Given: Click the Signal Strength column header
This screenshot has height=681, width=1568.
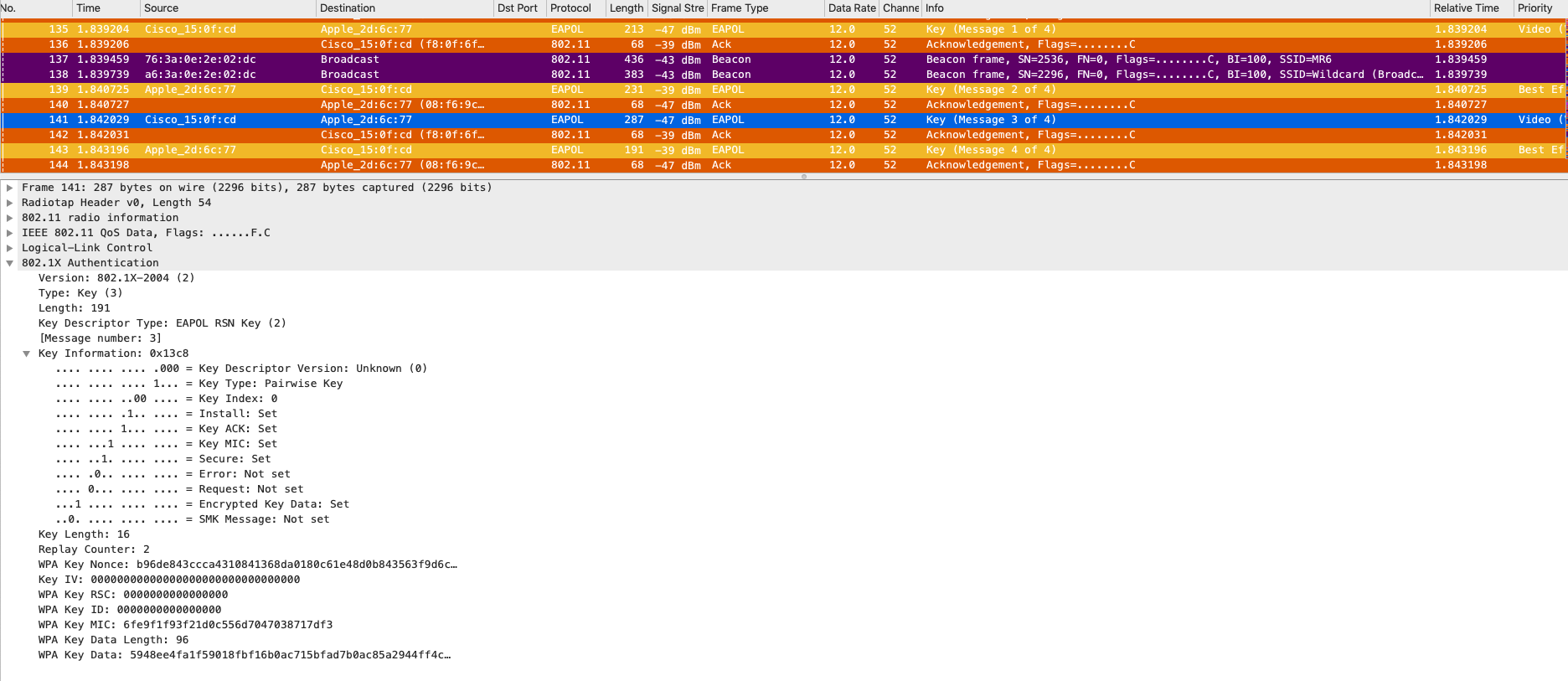Looking at the screenshot, I should (x=677, y=8).
